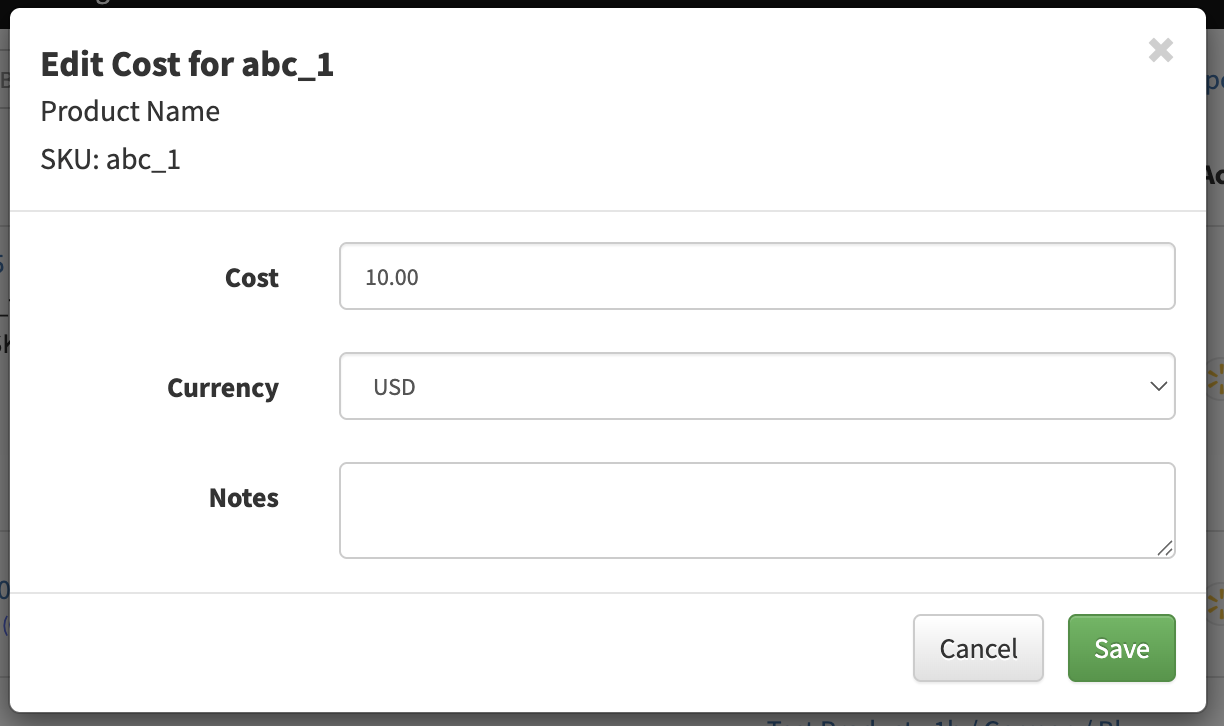Image resolution: width=1224 pixels, height=726 pixels.
Task: Click the Currency dropdown chevron arrow
Action: pos(1159,386)
